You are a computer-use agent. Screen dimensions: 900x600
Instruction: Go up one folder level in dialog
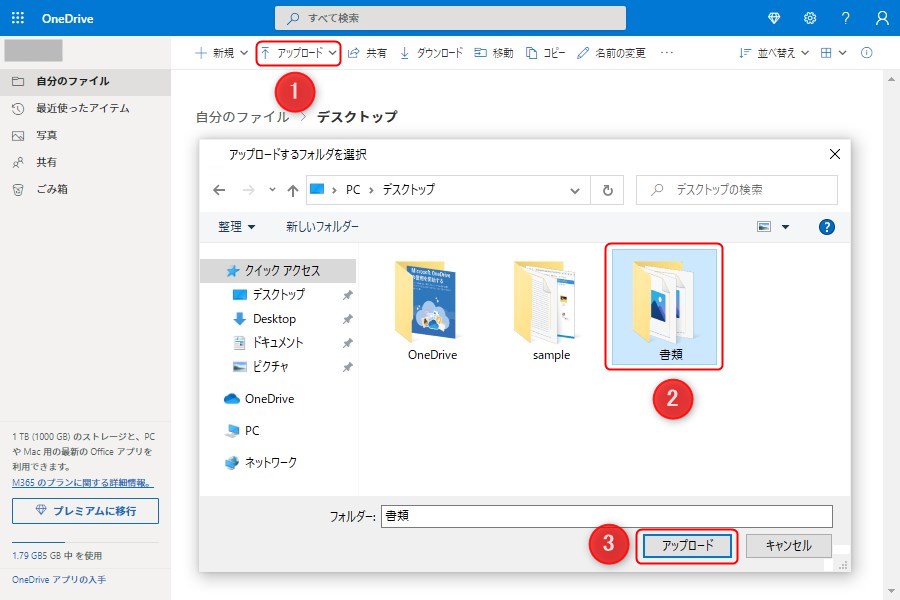click(293, 190)
